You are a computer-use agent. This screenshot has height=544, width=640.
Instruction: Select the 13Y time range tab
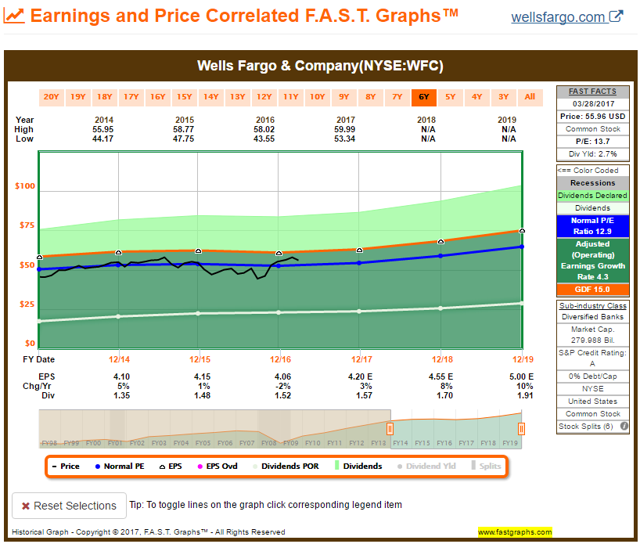(x=238, y=97)
